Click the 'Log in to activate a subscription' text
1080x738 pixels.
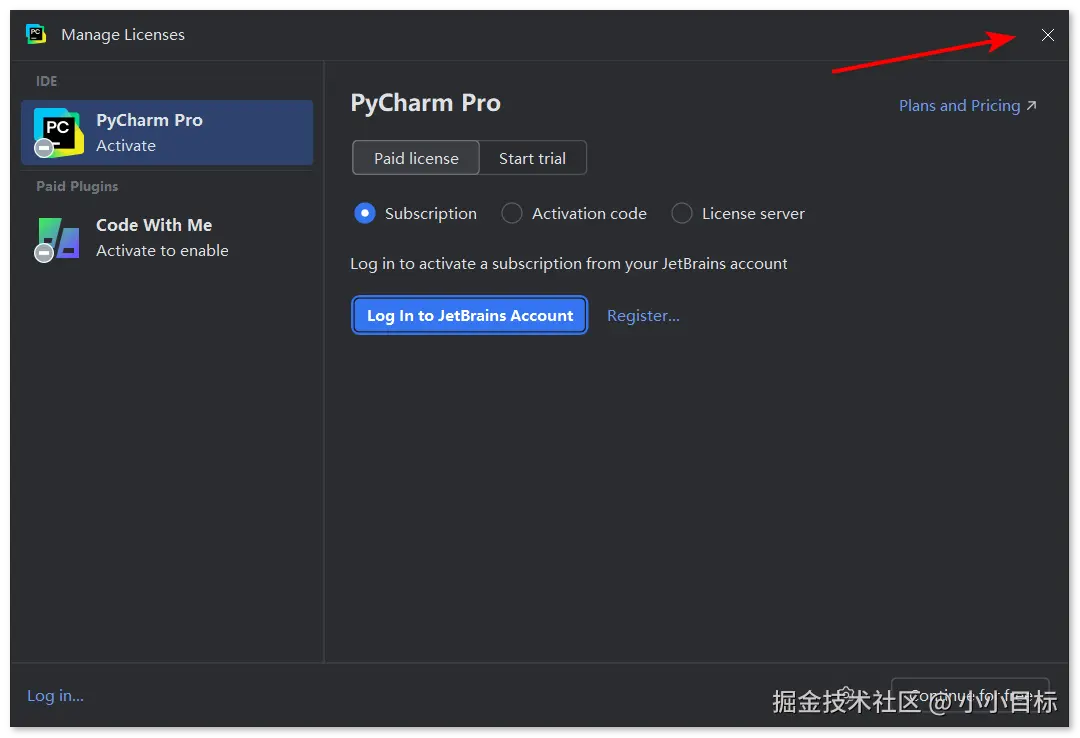tap(568, 263)
